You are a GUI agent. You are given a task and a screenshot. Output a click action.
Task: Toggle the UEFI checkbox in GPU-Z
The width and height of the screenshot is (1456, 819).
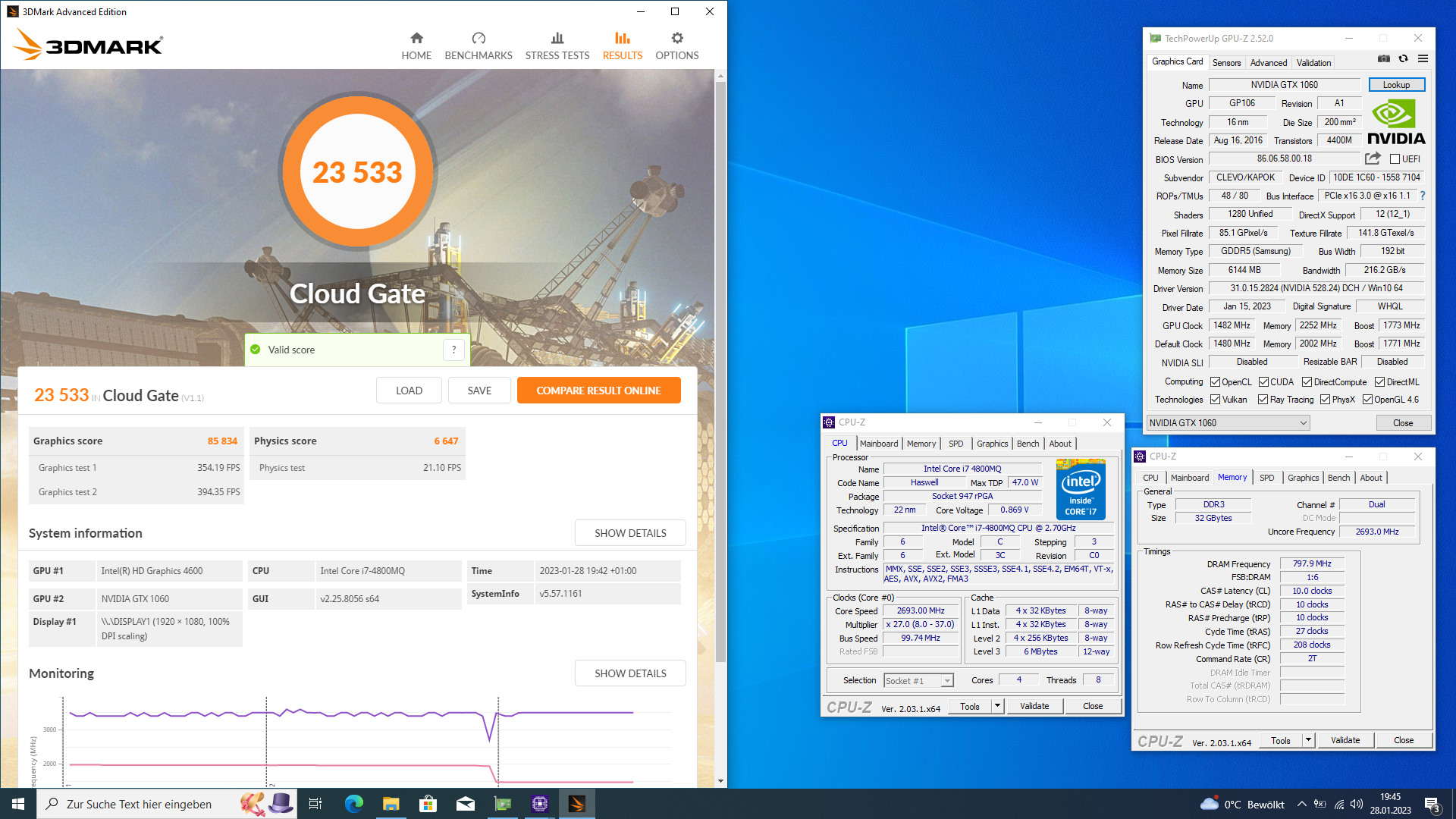1395,159
